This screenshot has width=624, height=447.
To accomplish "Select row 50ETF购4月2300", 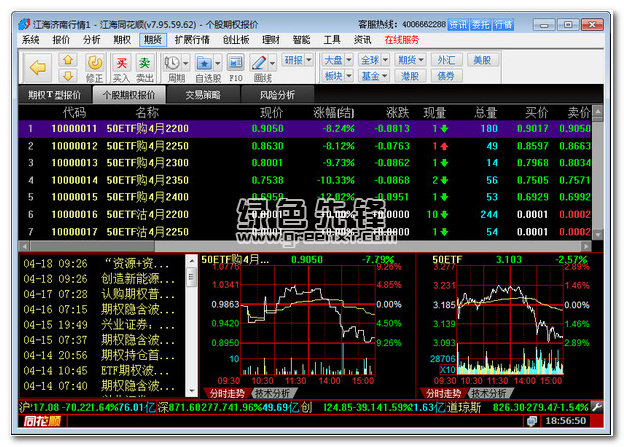I will pos(305,163).
